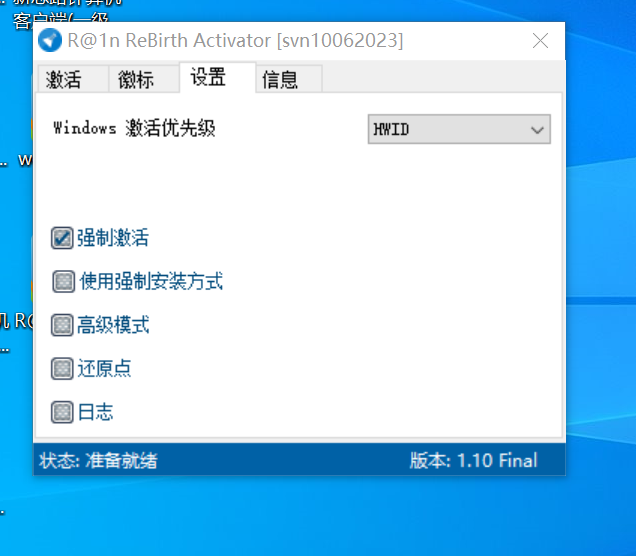The image size is (636, 556).
Task: Close the R@1n ReBirth Activator window
Action: [540, 41]
